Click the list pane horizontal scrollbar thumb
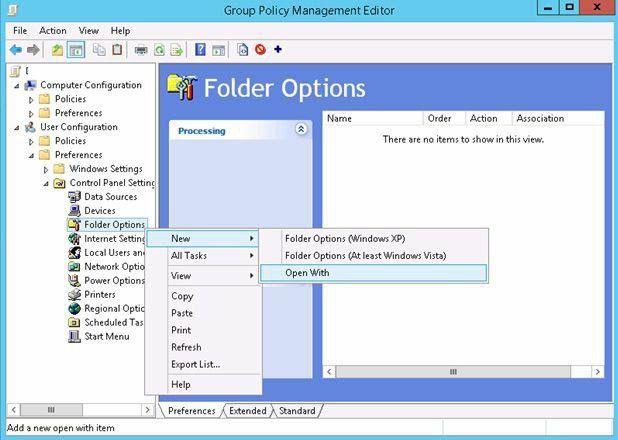Screen dimensions: 618x440 click(453, 372)
